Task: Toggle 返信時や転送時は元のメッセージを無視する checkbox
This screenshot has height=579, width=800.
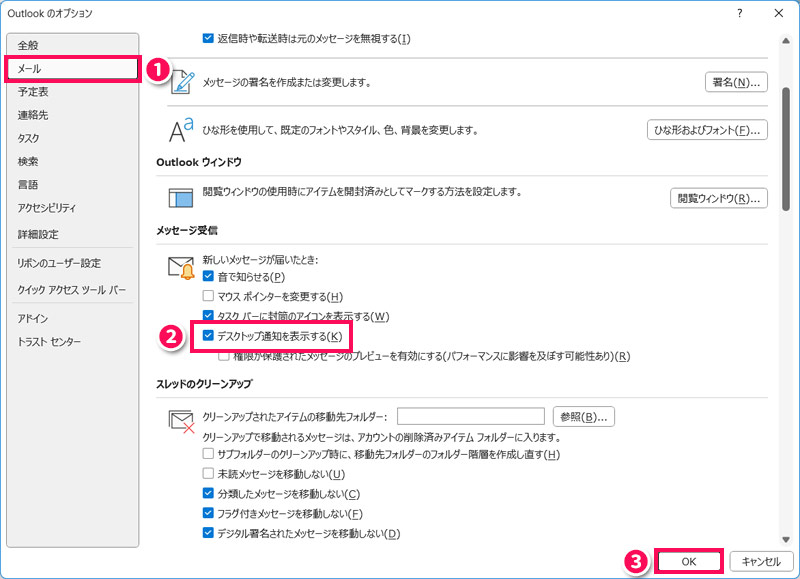Action: click(208, 38)
